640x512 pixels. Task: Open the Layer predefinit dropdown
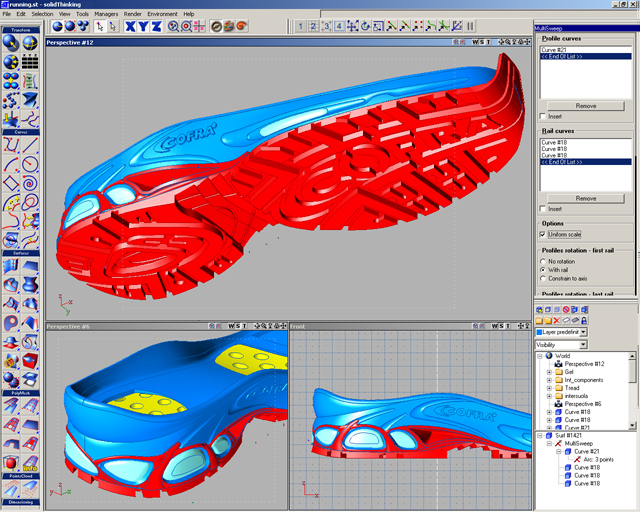(x=584, y=332)
